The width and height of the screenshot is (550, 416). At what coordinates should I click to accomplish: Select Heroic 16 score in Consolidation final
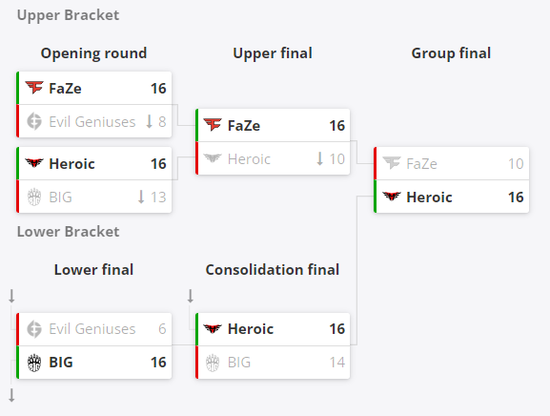337,329
